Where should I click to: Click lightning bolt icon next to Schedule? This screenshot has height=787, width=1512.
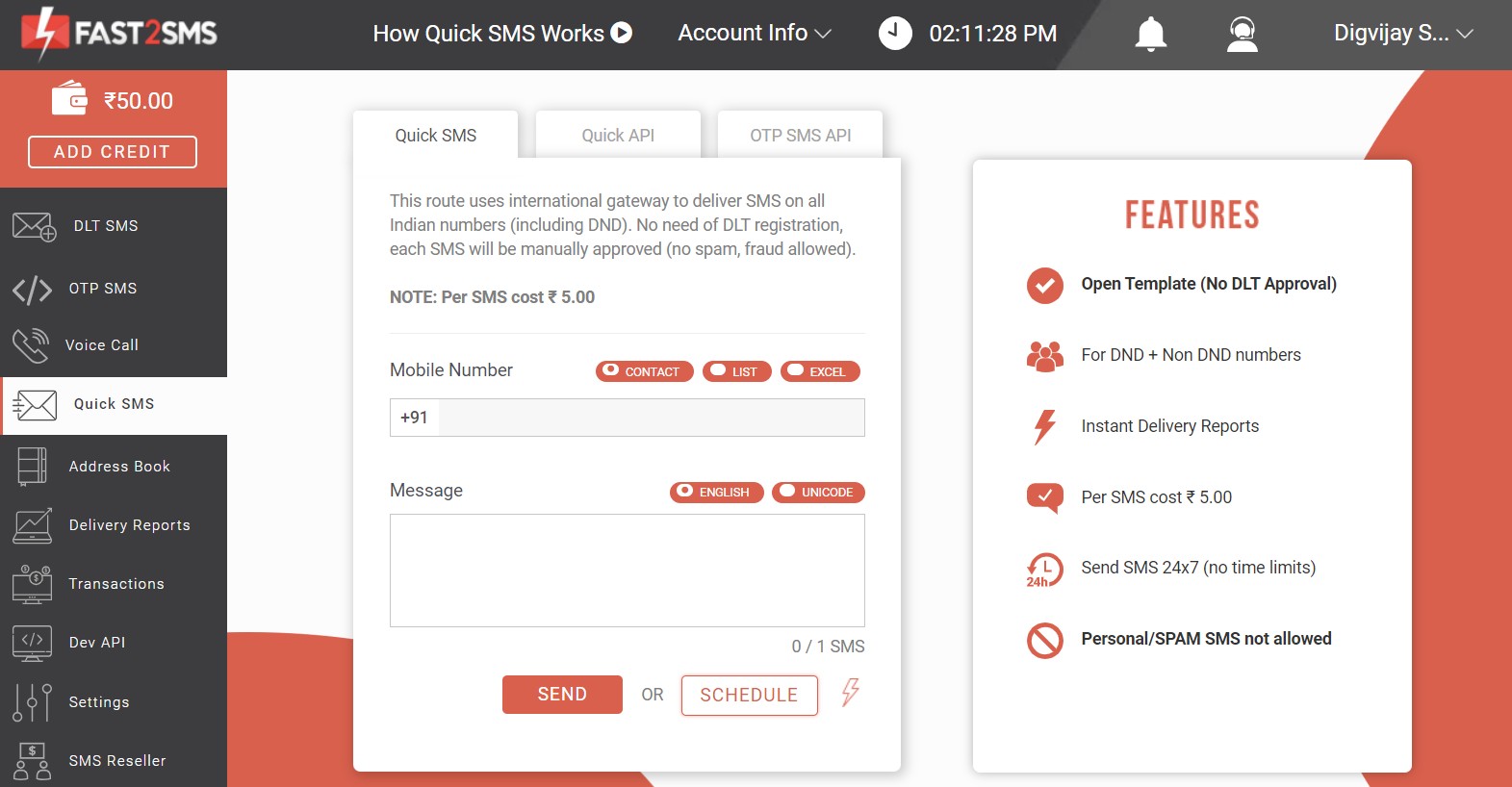850,692
